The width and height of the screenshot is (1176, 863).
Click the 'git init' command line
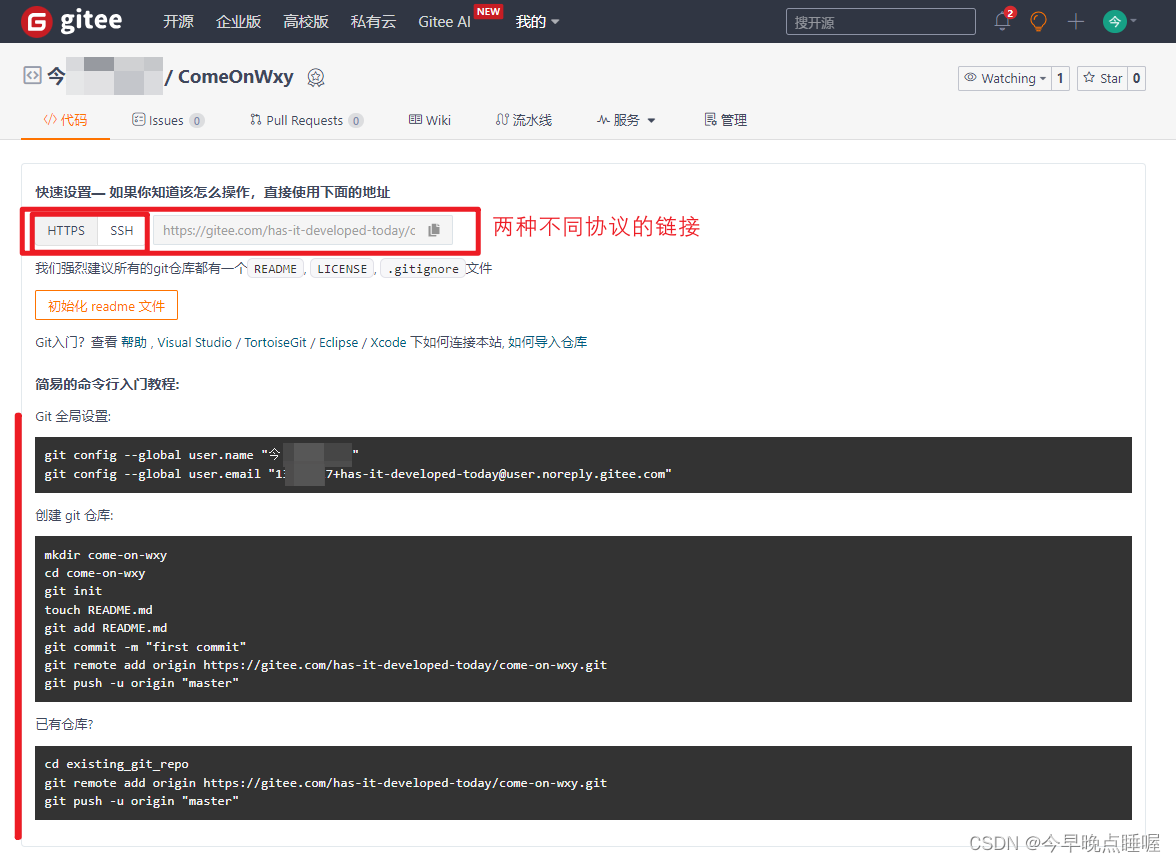73,591
